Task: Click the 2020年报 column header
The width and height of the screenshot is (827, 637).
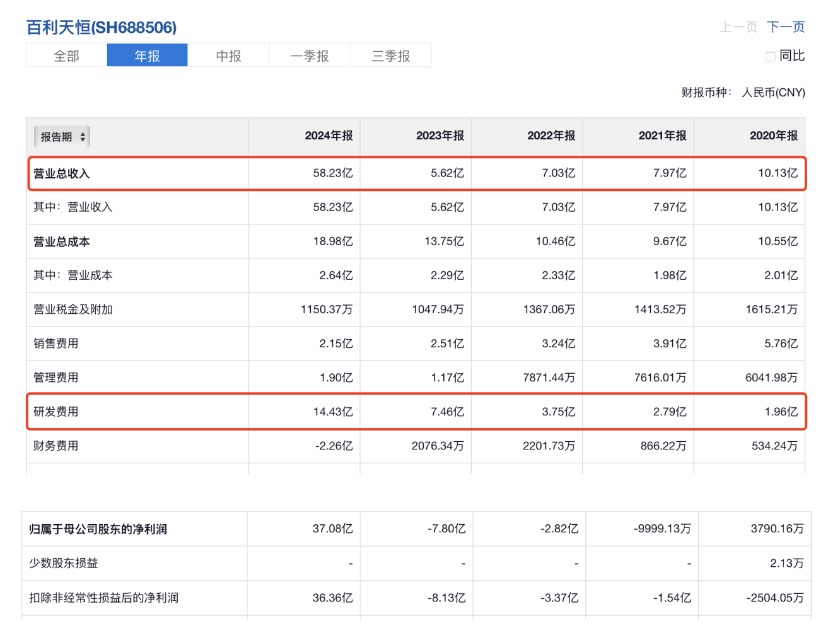Action: coord(773,136)
